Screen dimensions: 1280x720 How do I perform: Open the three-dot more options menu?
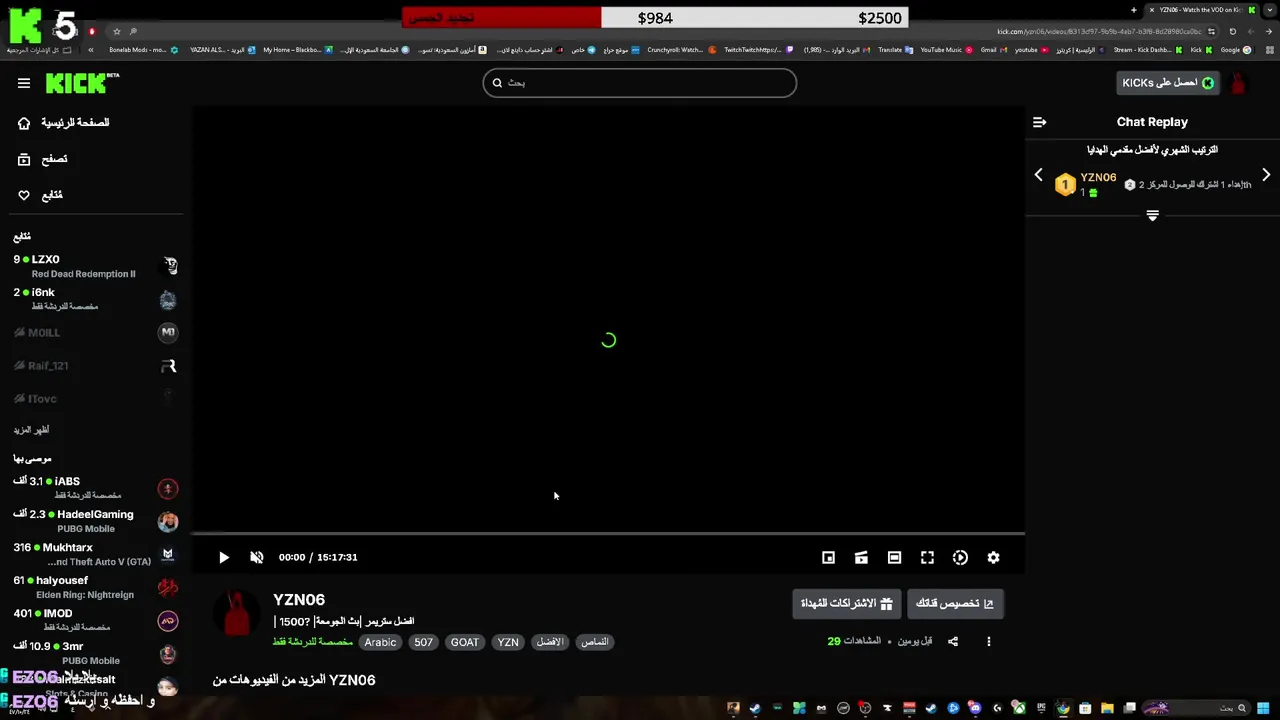[989, 642]
